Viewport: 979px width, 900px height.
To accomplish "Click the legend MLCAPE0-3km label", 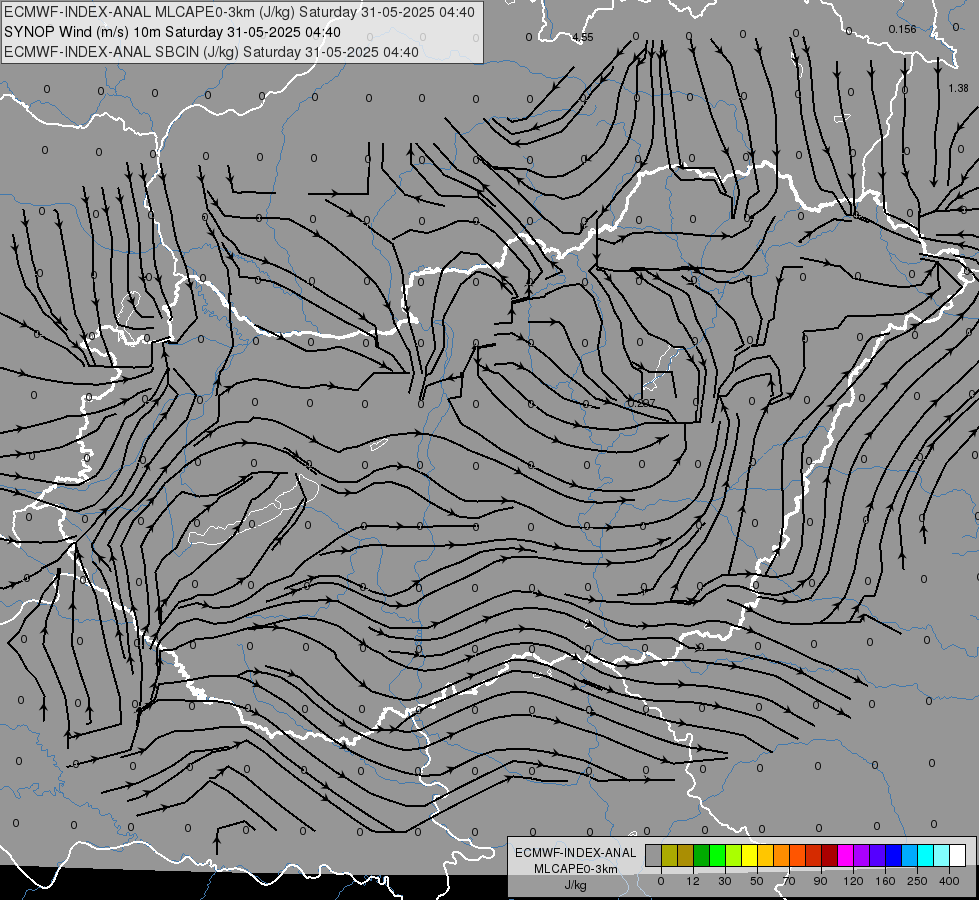I will [x=576, y=869].
